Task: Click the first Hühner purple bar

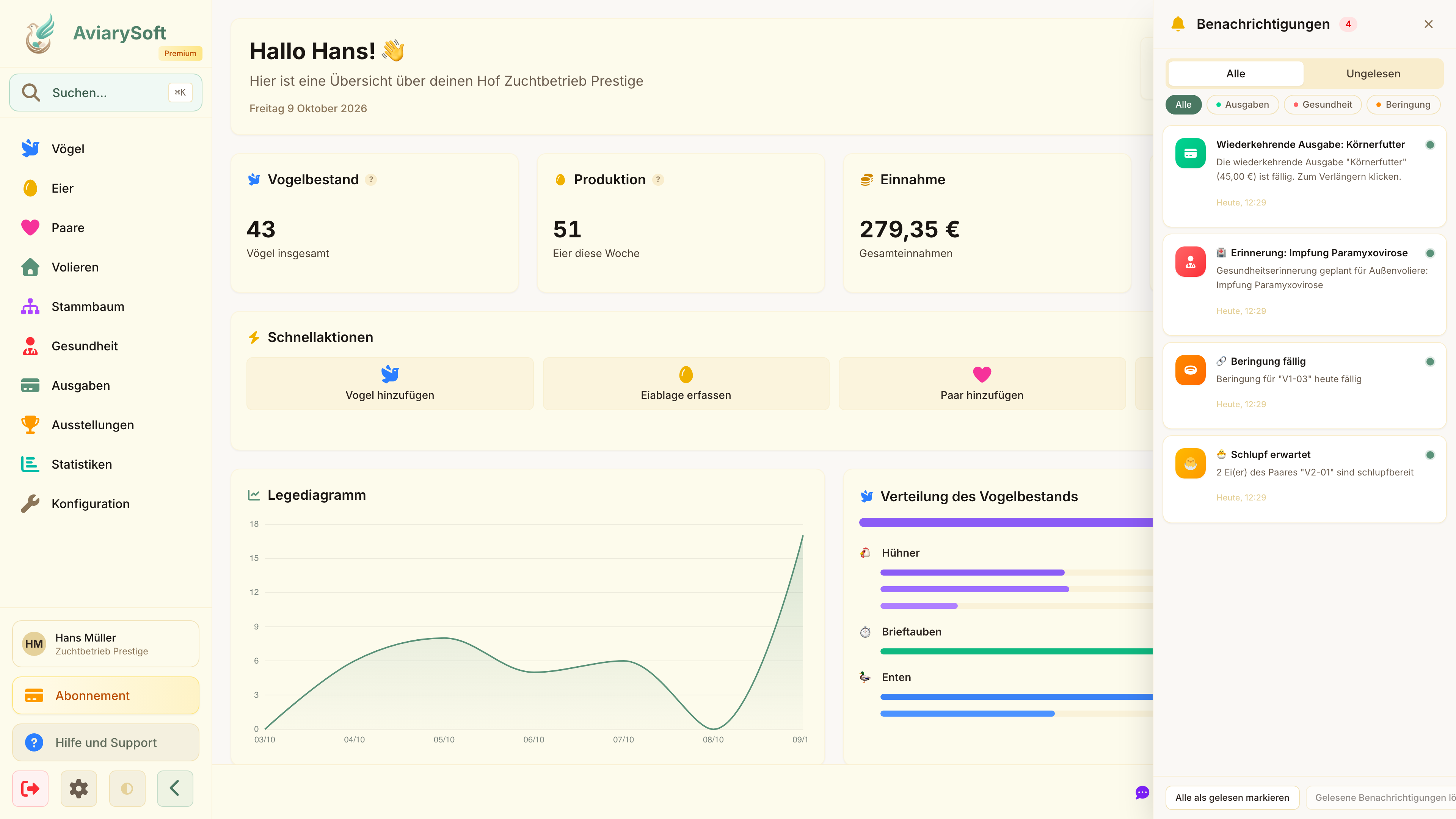Action: [x=972, y=573]
